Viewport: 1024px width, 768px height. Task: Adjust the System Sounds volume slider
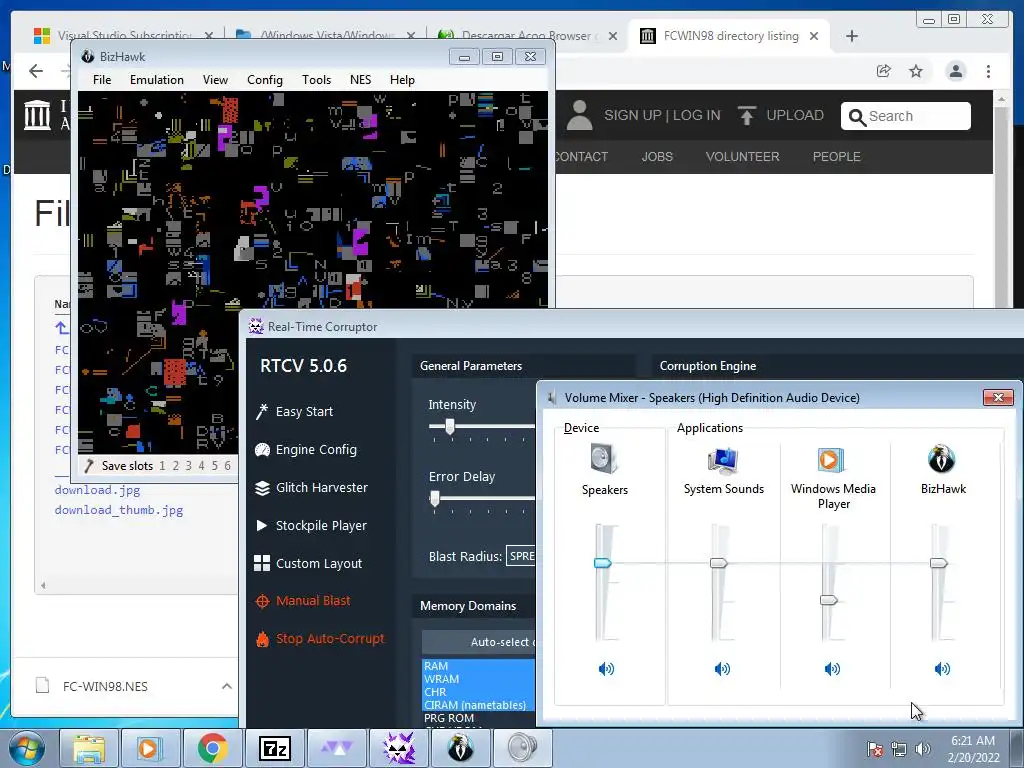[718, 563]
